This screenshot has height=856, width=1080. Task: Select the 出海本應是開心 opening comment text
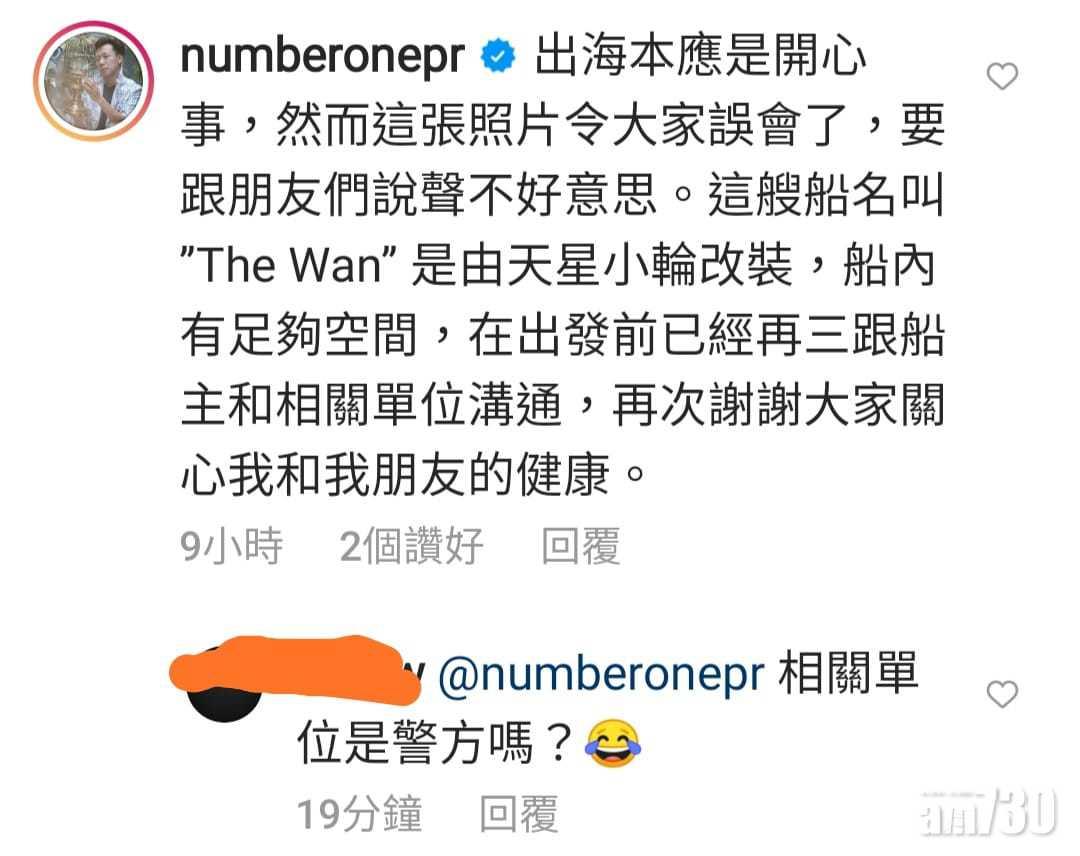700,56
